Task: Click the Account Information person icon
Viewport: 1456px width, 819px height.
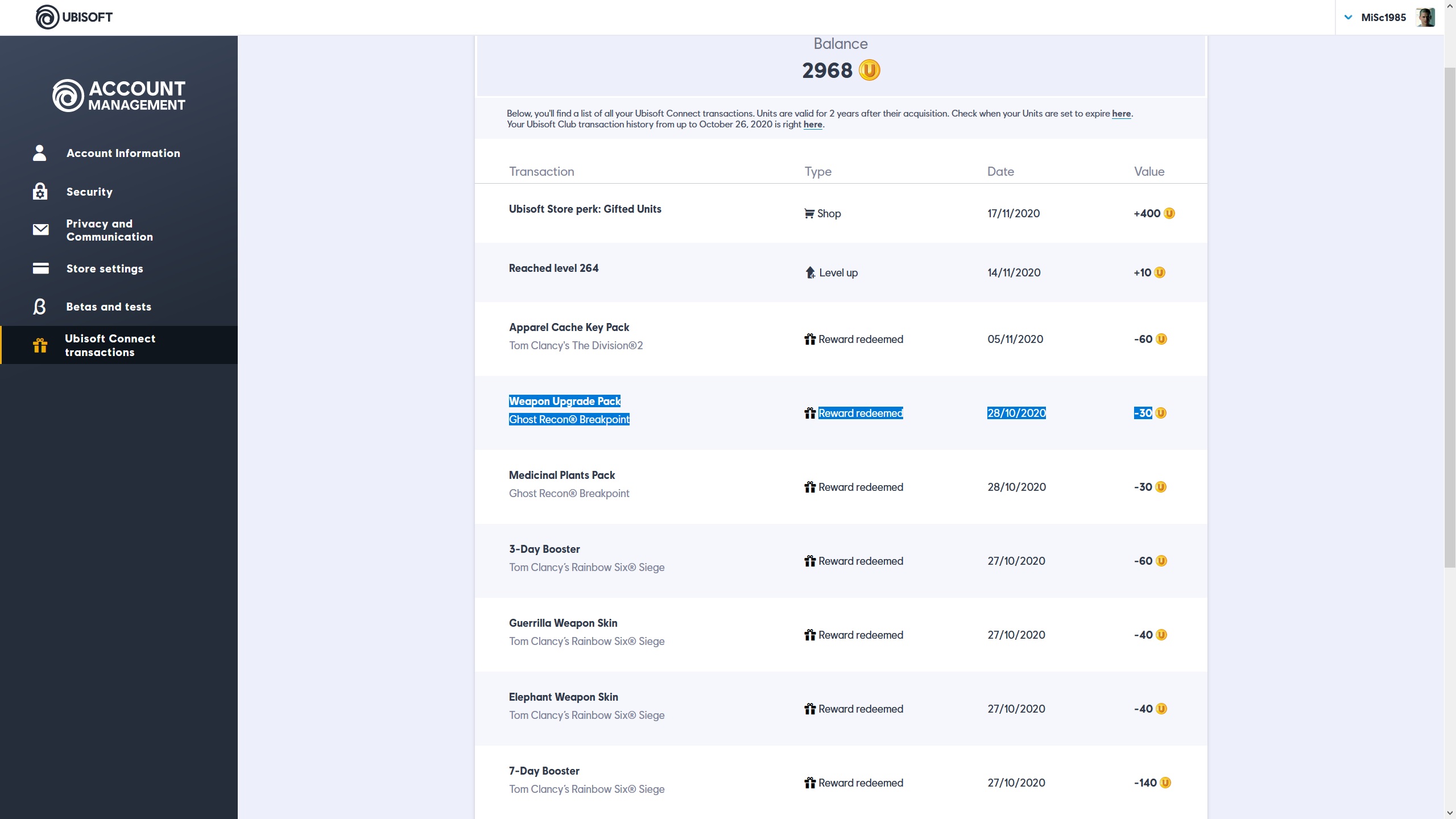Action: (40, 153)
